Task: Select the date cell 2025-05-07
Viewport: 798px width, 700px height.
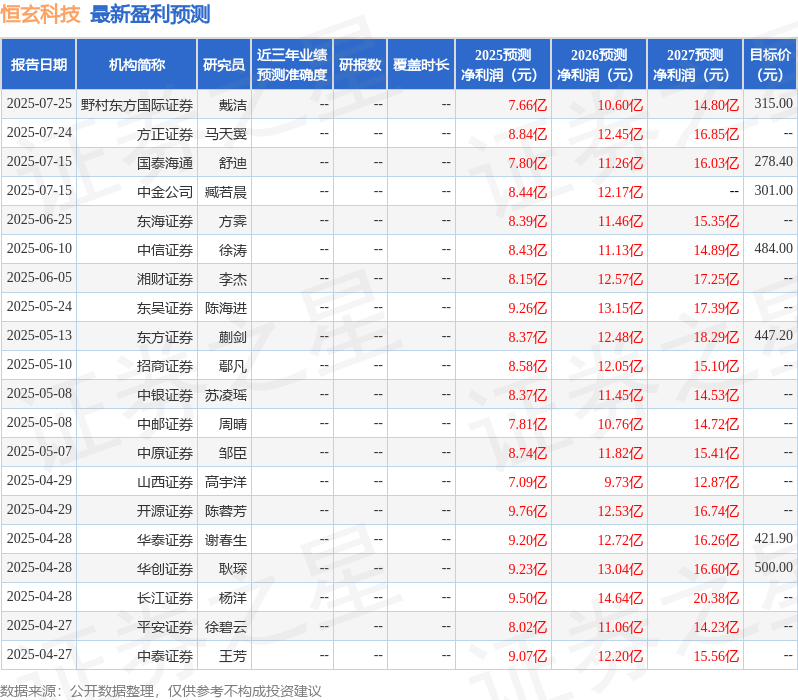Action: point(39,452)
